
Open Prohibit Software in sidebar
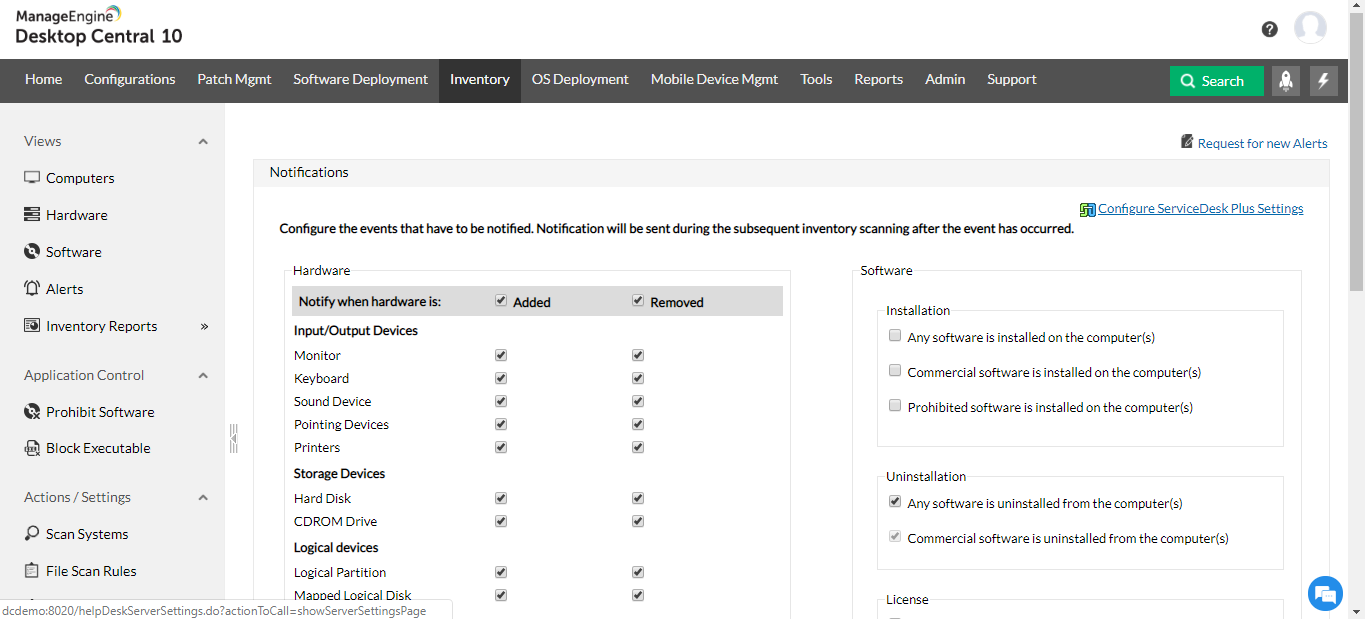[x=100, y=412]
